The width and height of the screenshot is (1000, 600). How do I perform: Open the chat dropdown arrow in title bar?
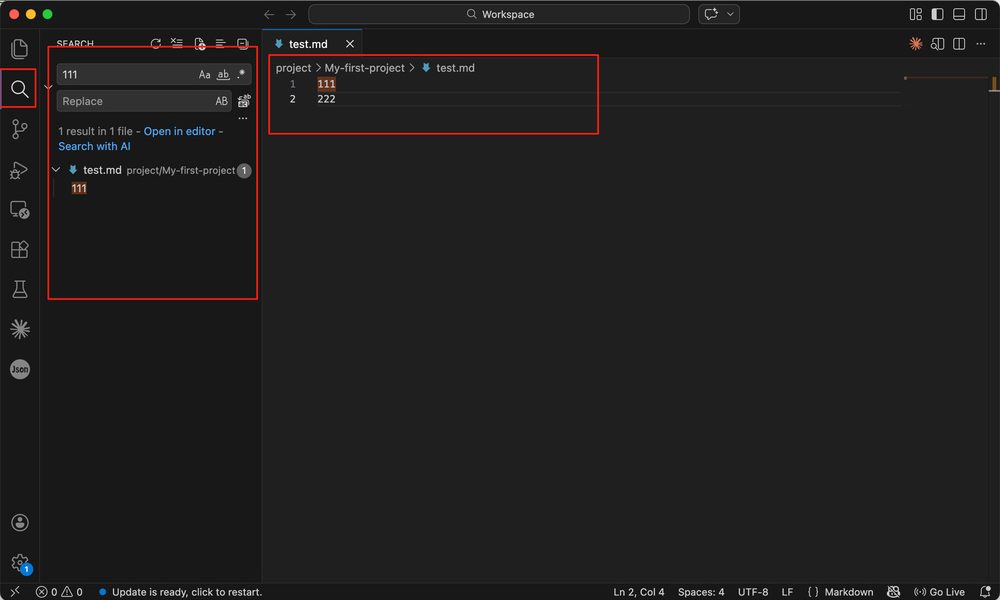tap(731, 14)
